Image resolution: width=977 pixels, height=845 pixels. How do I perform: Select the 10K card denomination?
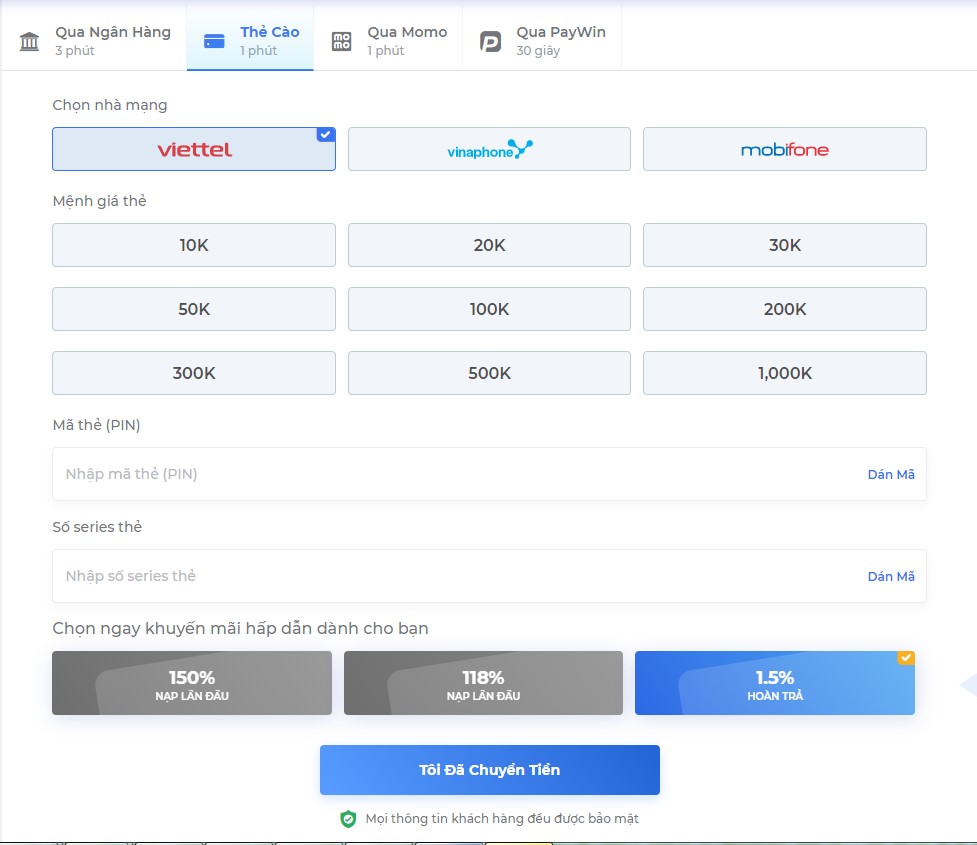tap(194, 245)
